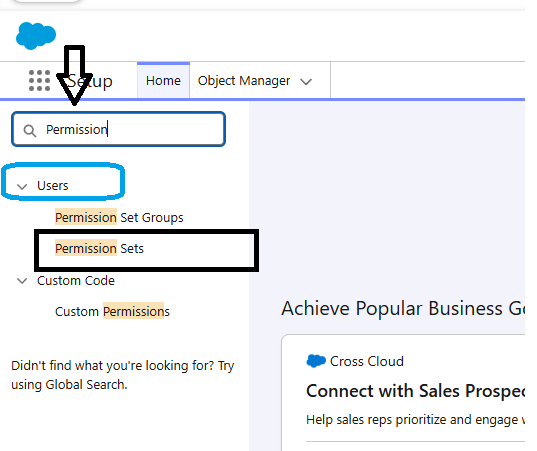This screenshot has height=451, width=537.
Task: Open the dropdown arrow beside Object Manager
Action: (306, 82)
